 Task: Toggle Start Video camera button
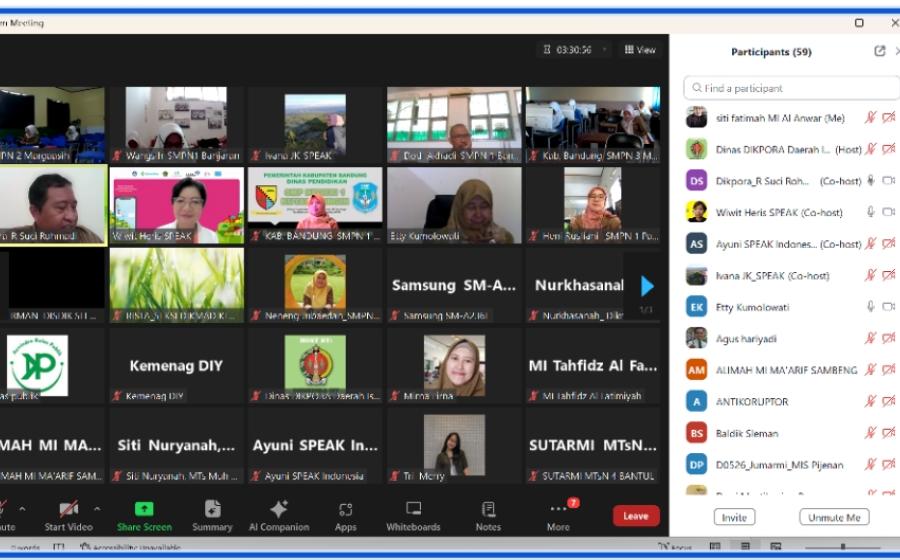click(68, 509)
